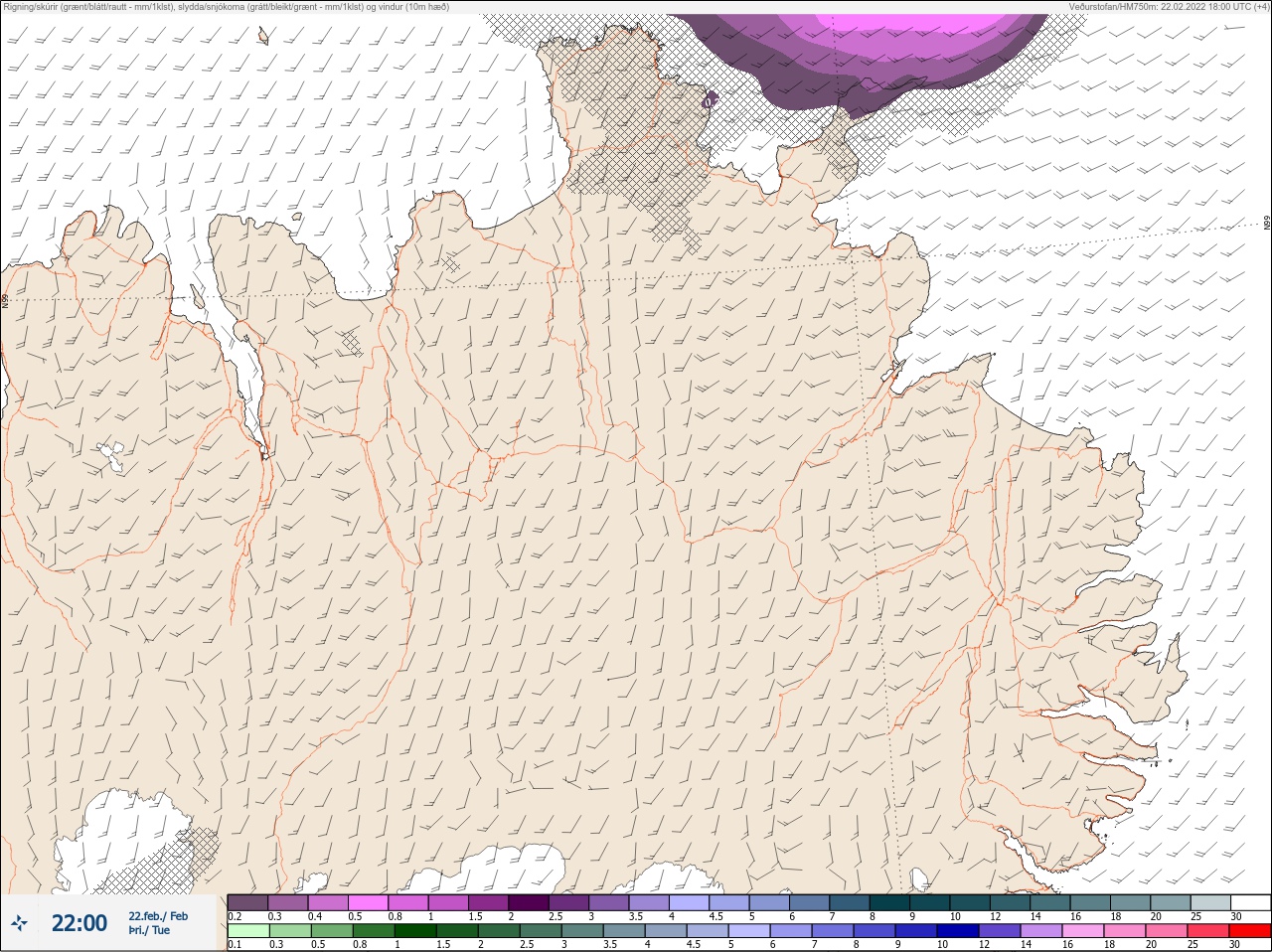Click the 22:00 forecast time display

coord(79,923)
